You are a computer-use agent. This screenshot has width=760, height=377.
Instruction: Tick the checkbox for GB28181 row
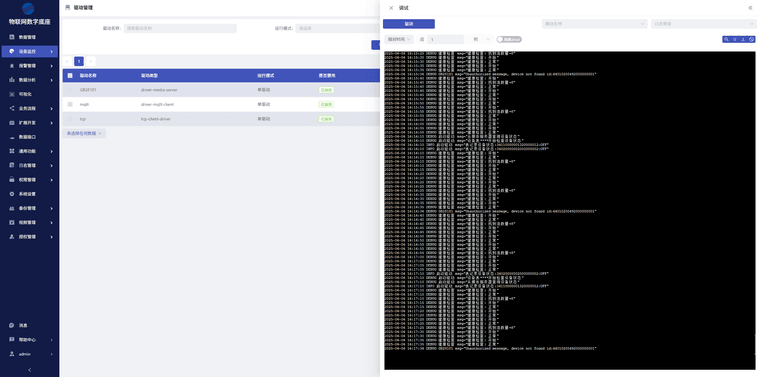pyautogui.click(x=70, y=90)
